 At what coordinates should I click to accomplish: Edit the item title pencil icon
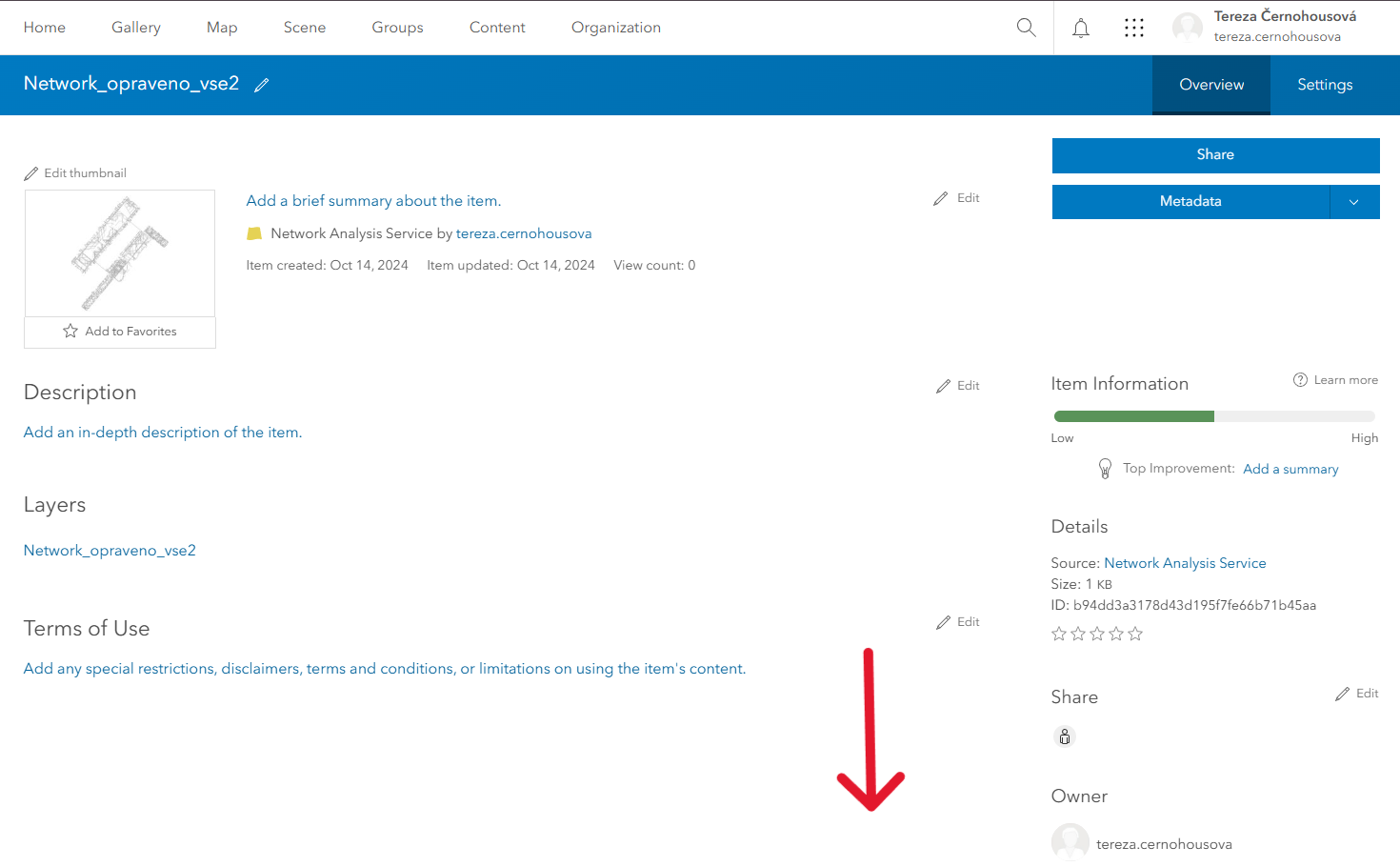point(262,85)
